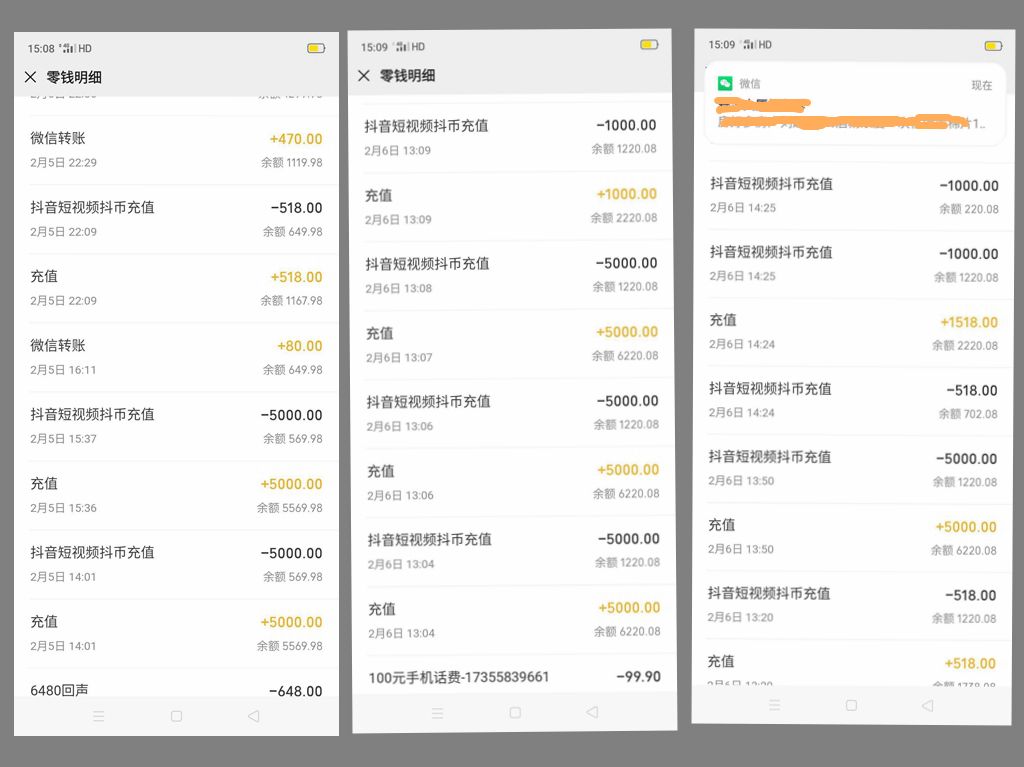Close the middle 零钱明细 screen with X
This screenshot has width=1024, height=767.
tap(364, 76)
